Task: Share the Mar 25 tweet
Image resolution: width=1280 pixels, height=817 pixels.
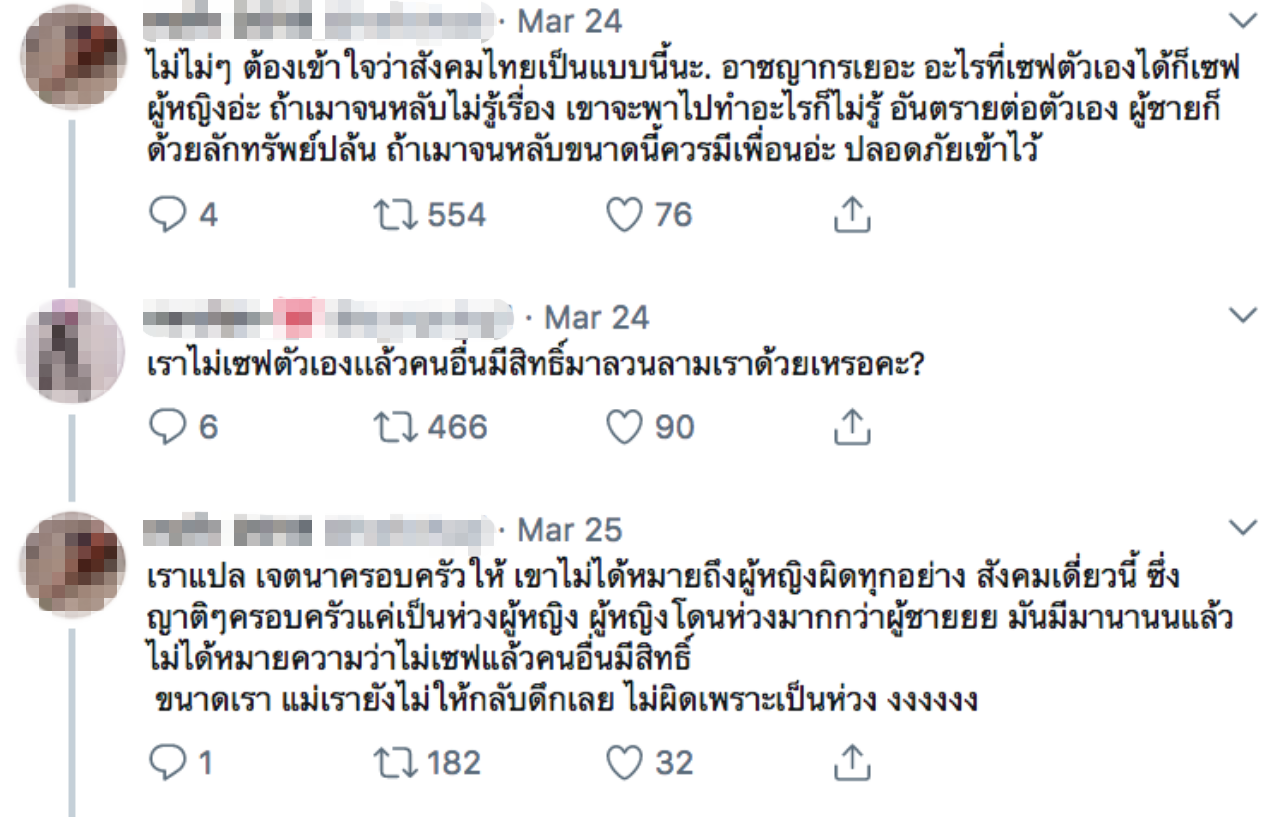Action: pyautogui.click(x=851, y=763)
